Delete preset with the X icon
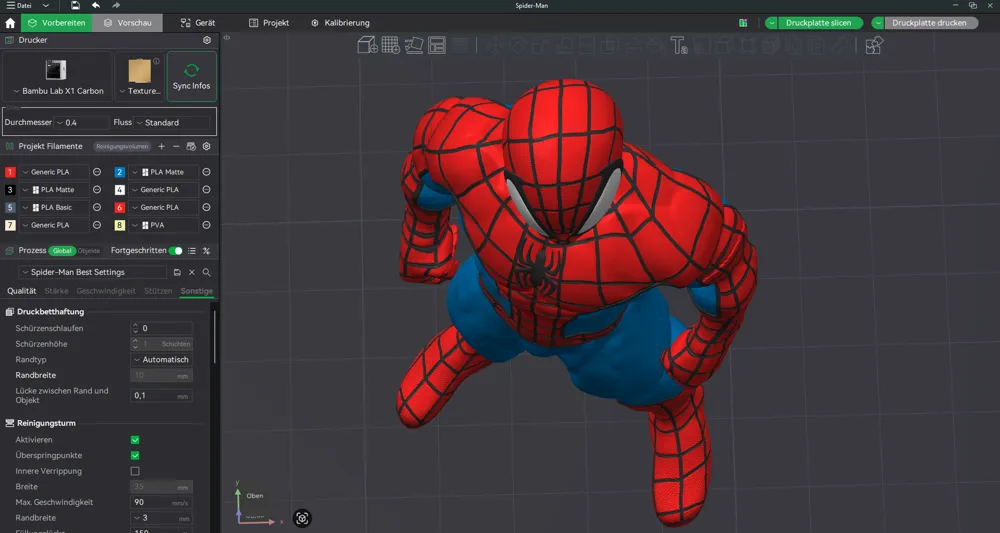1000x533 pixels. pyautogui.click(x=192, y=272)
